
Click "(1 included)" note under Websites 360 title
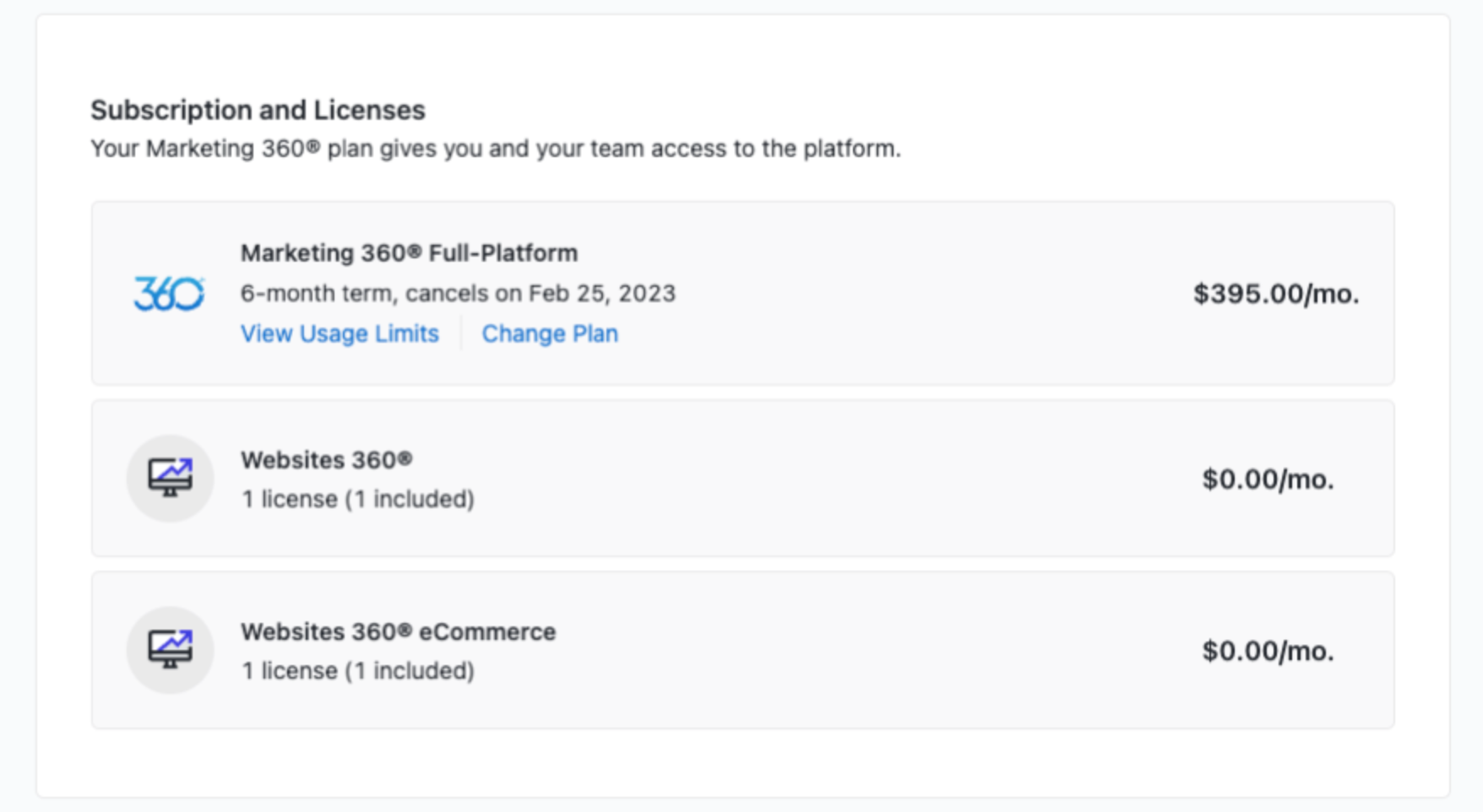410,499
